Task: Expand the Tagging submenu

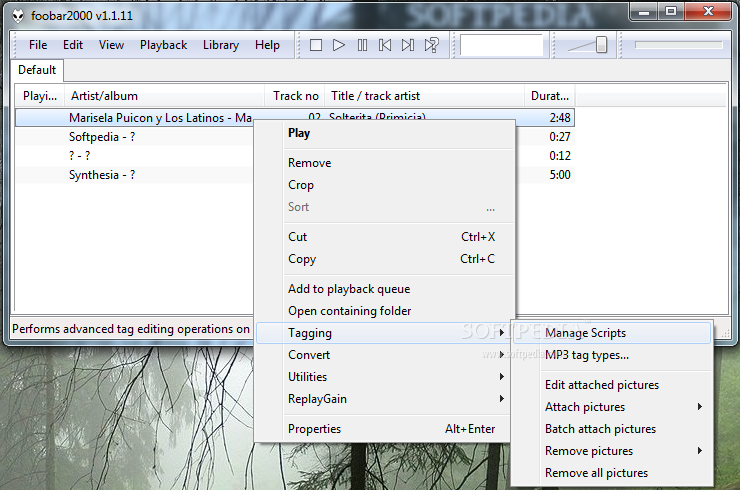Action: tap(385, 333)
